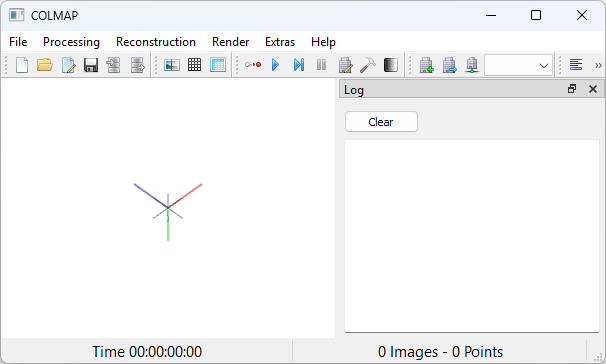Click the building icon with blue arrow
This screenshot has height=364, width=606.
[x=449, y=65]
